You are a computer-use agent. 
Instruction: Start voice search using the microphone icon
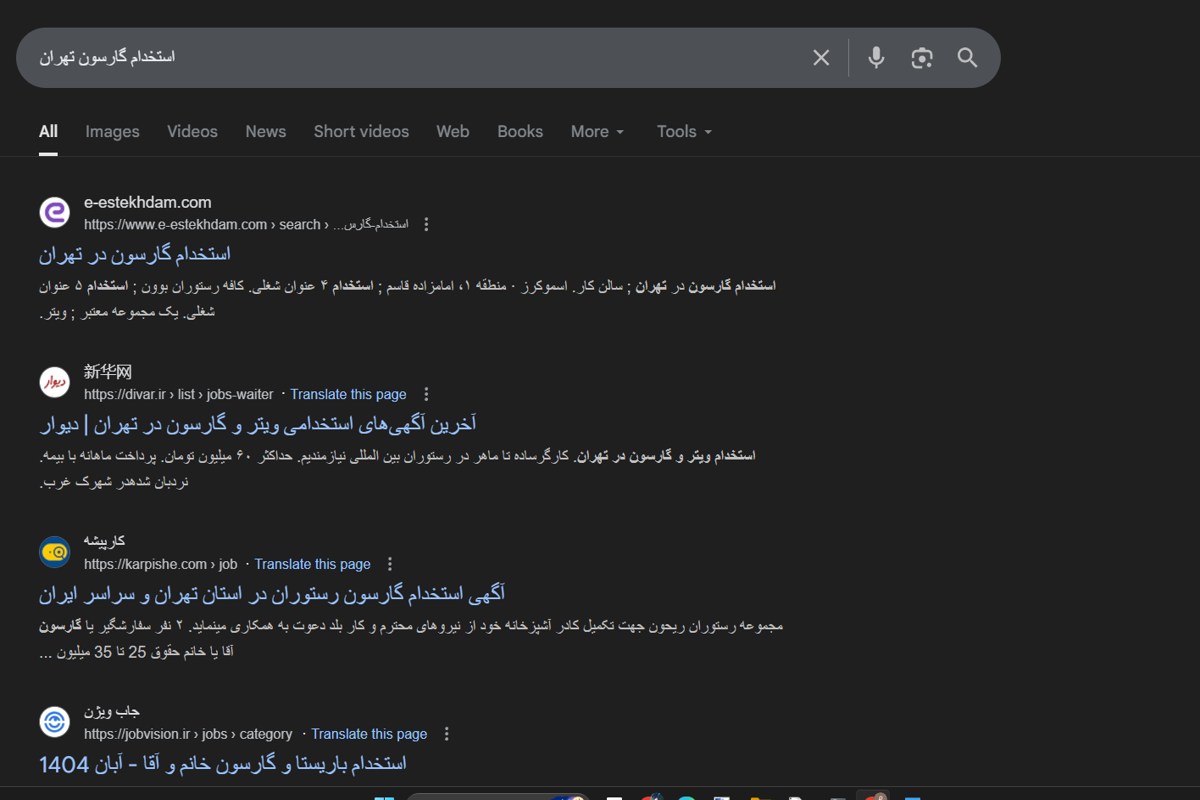(875, 57)
